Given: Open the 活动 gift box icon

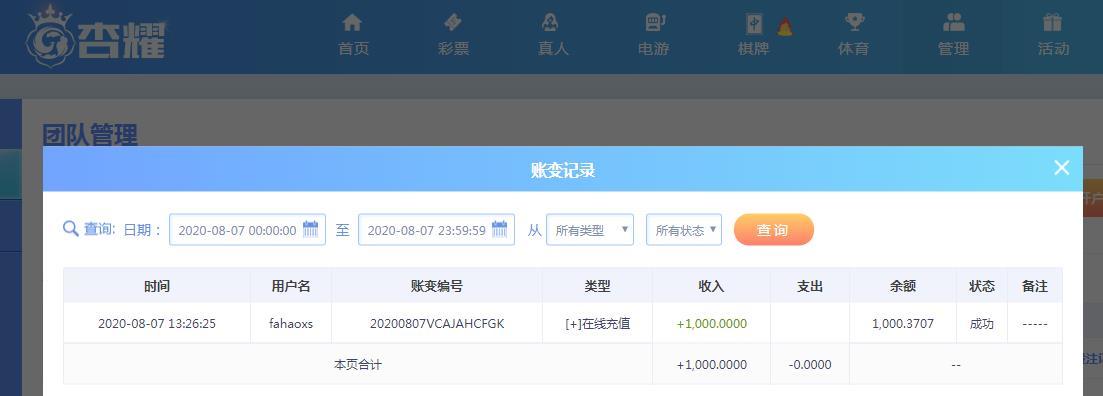Looking at the screenshot, I should [1052, 23].
